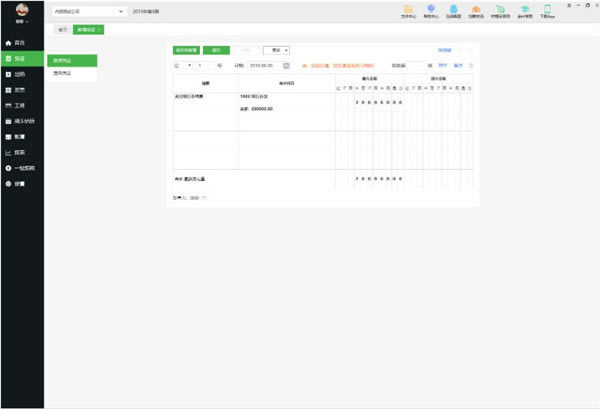This screenshot has width=600, height=409.
Task: Click the first blue link after attachments
Action: point(443,65)
